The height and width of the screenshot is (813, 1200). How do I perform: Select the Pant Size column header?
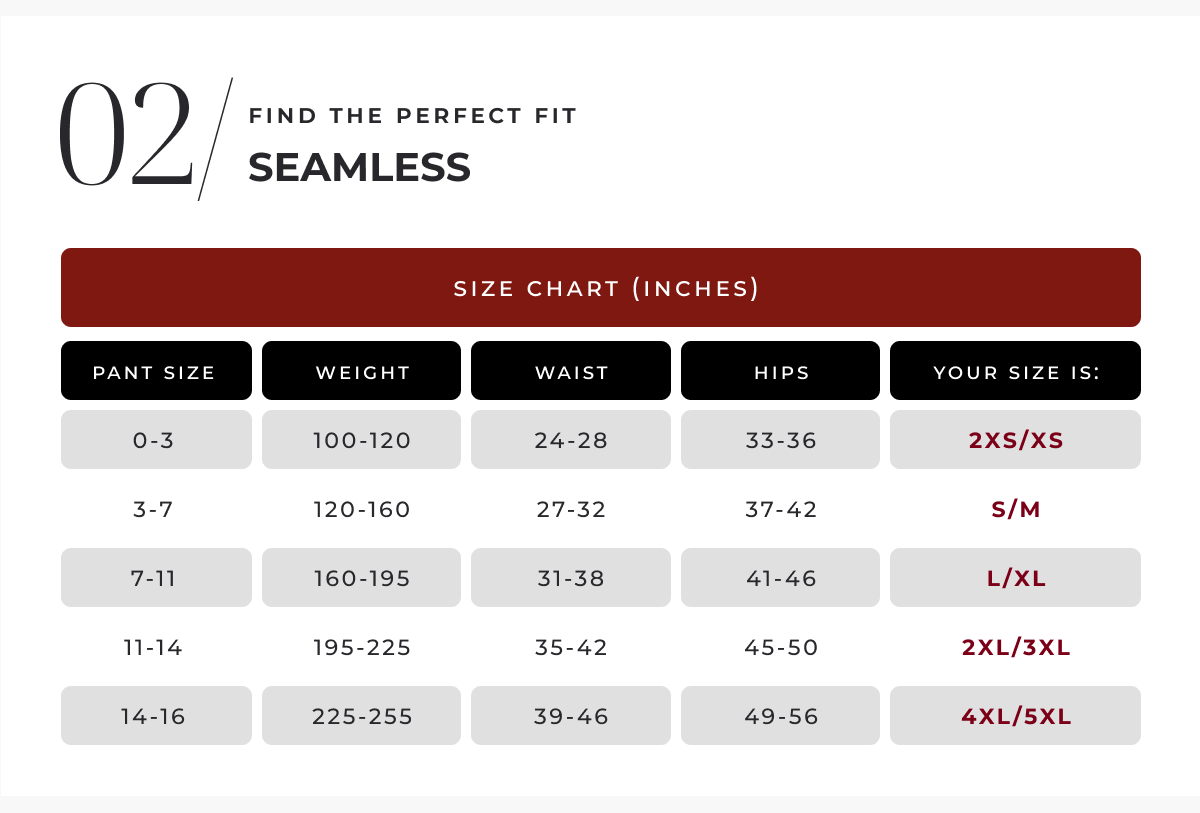[155, 372]
